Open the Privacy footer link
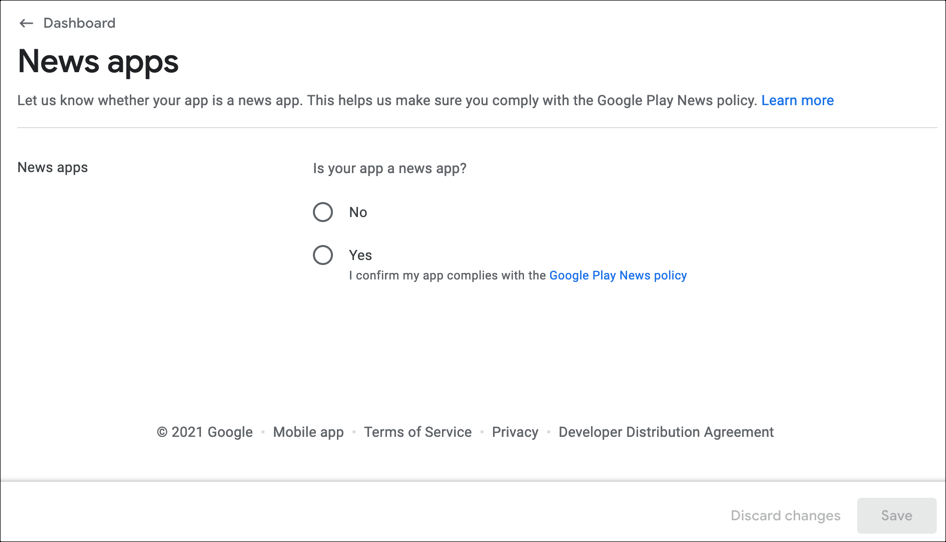 [515, 432]
